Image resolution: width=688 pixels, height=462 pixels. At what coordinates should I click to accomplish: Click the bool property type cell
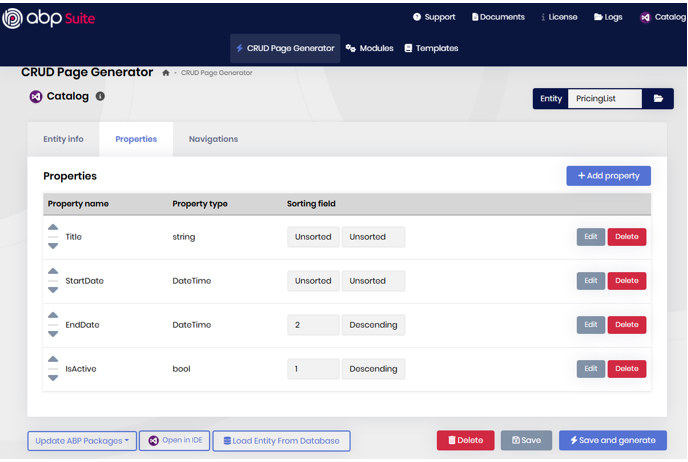coord(181,369)
